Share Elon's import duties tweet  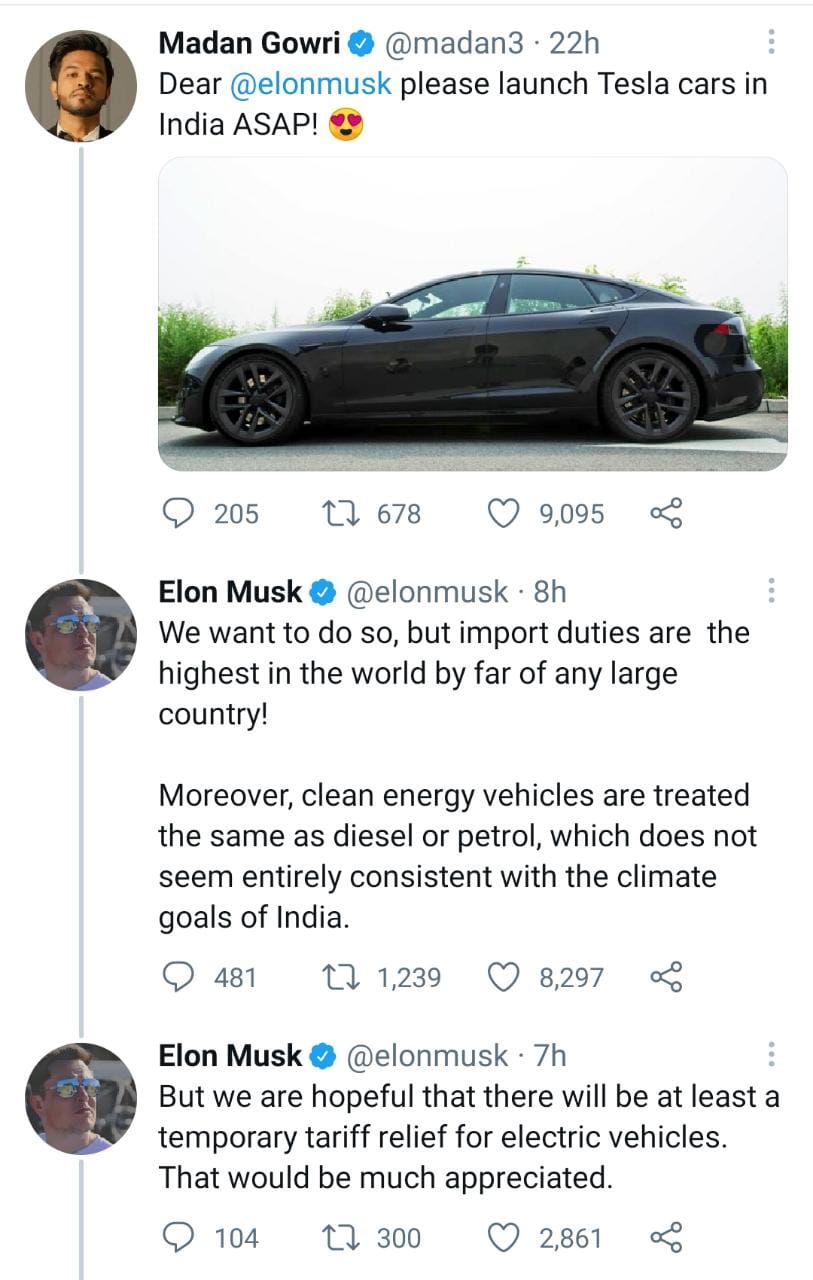(x=666, y=976)
